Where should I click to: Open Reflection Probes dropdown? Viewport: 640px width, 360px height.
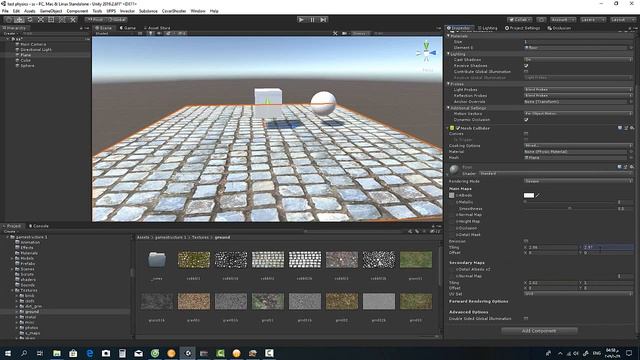[578, 96]
